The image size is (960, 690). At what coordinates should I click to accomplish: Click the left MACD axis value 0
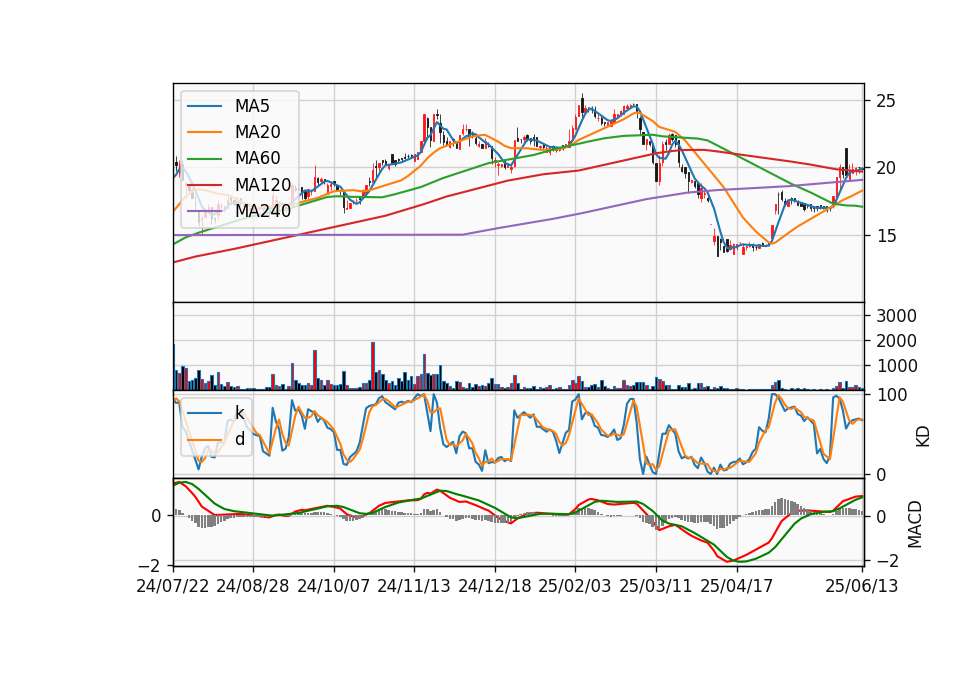point(157,516)
